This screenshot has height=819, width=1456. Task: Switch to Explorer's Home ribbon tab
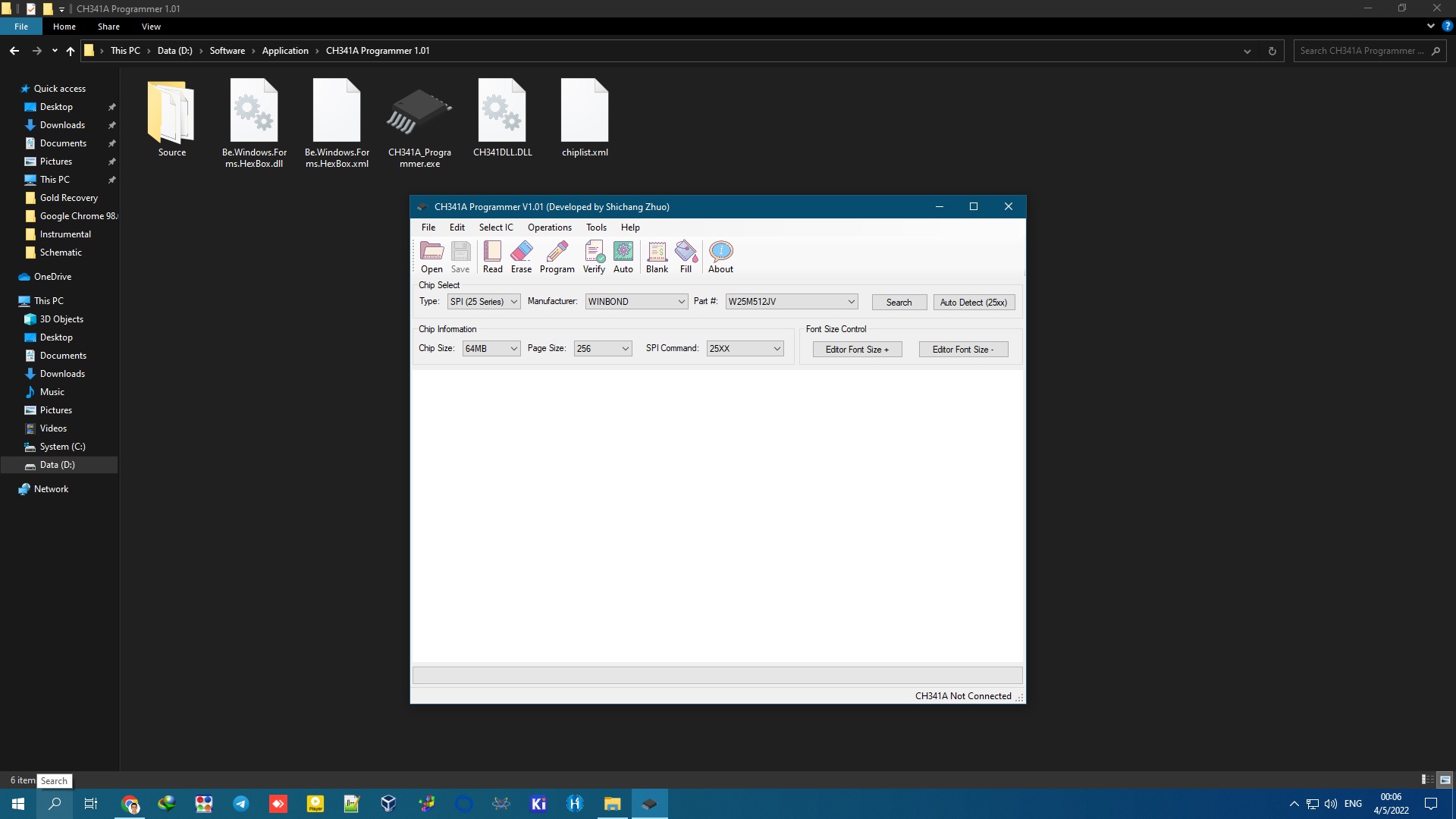64,27
